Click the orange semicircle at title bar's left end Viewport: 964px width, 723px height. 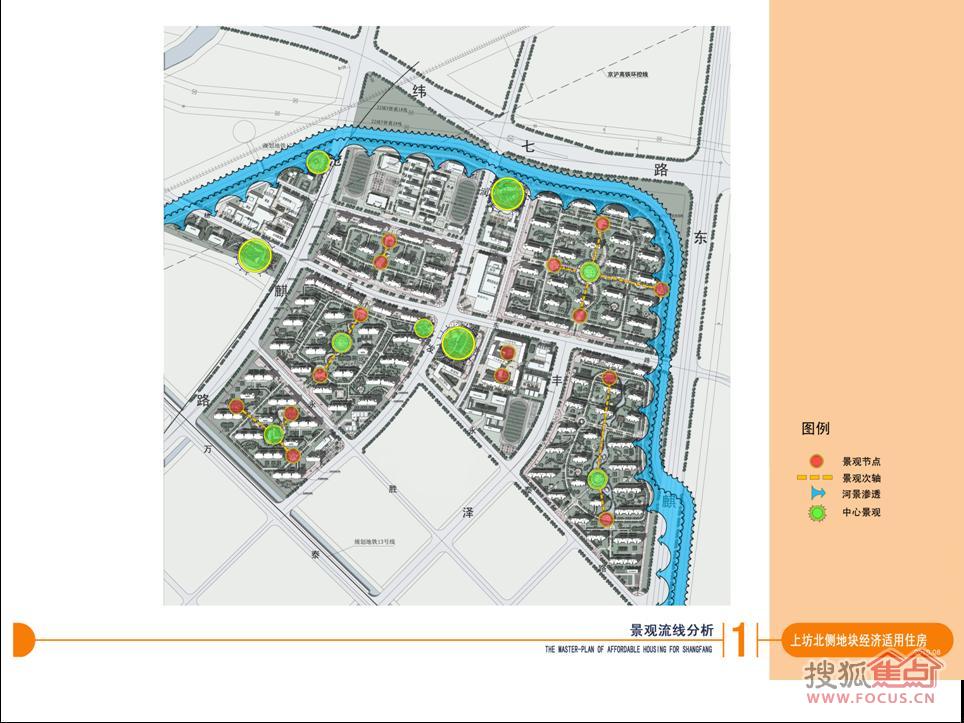tap(24, 638)
